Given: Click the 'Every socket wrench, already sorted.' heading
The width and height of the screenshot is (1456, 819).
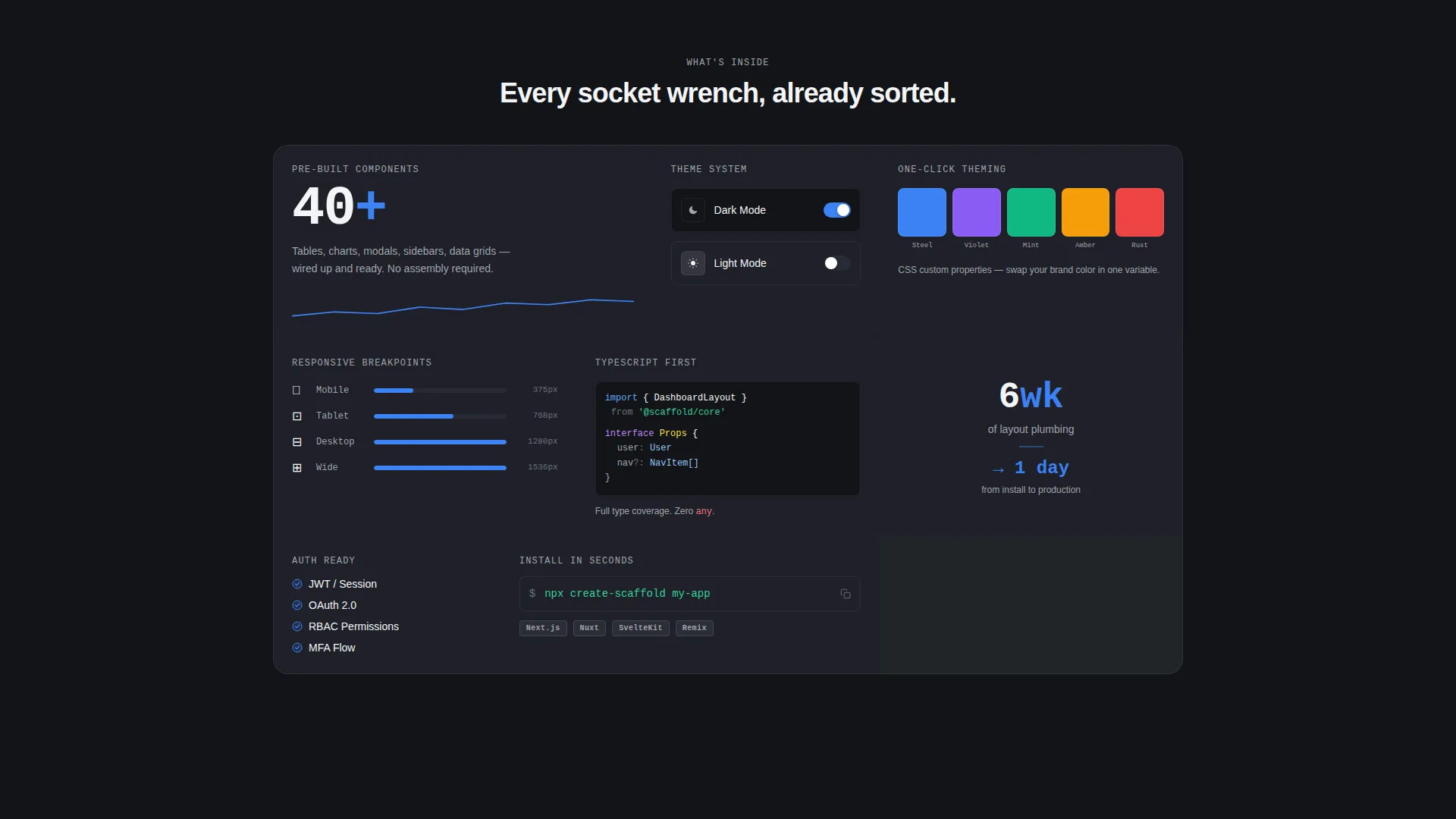Looking at the screenshot, I should click(x=728, y=93).
